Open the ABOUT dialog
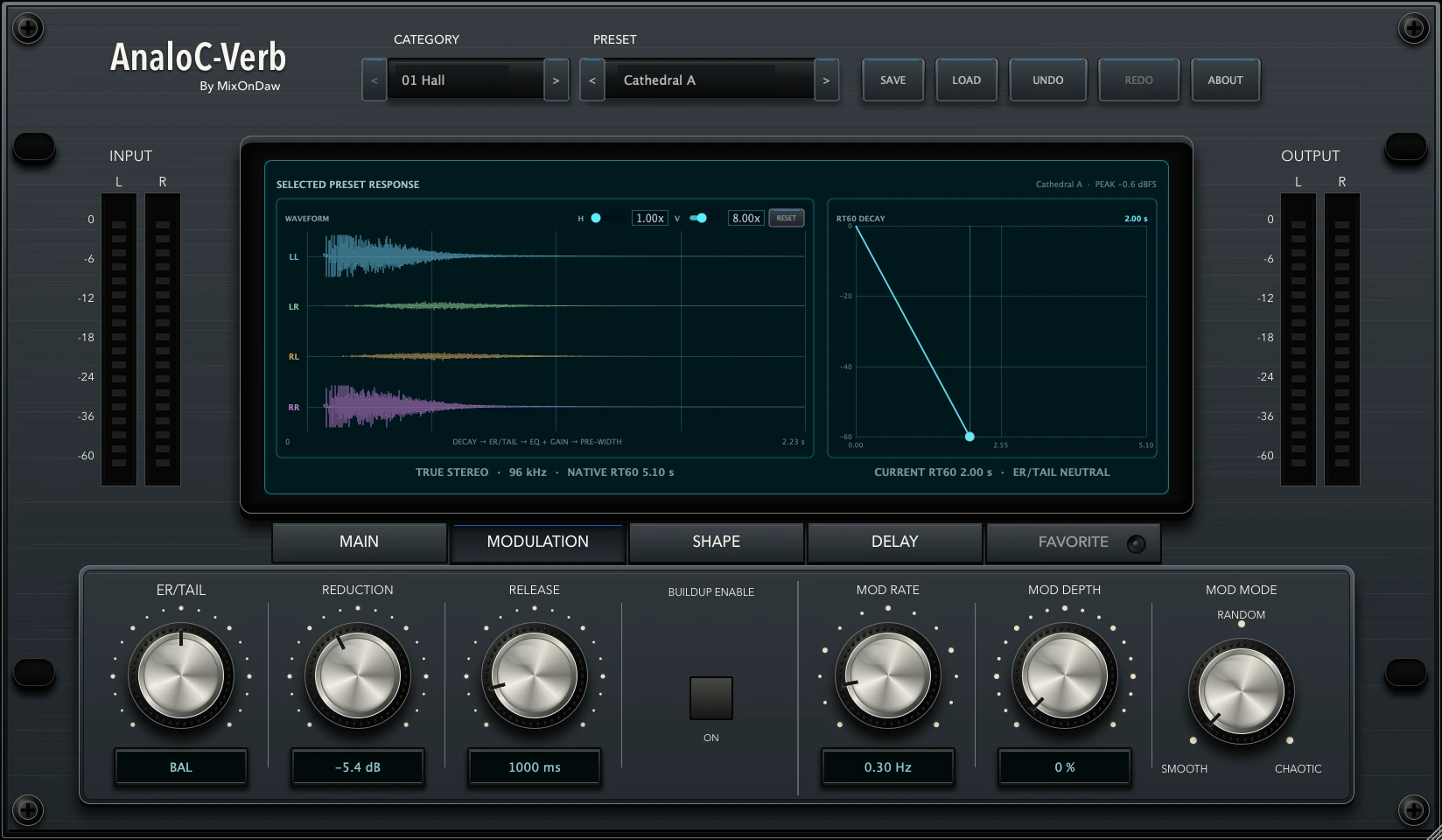The image size is (1442, 840). click(1225, 80)
